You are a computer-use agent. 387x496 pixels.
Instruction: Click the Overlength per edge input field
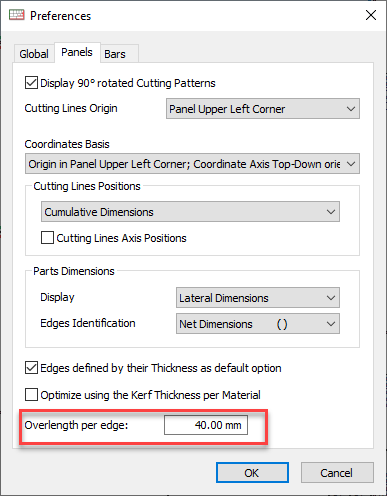click(206, 425)
